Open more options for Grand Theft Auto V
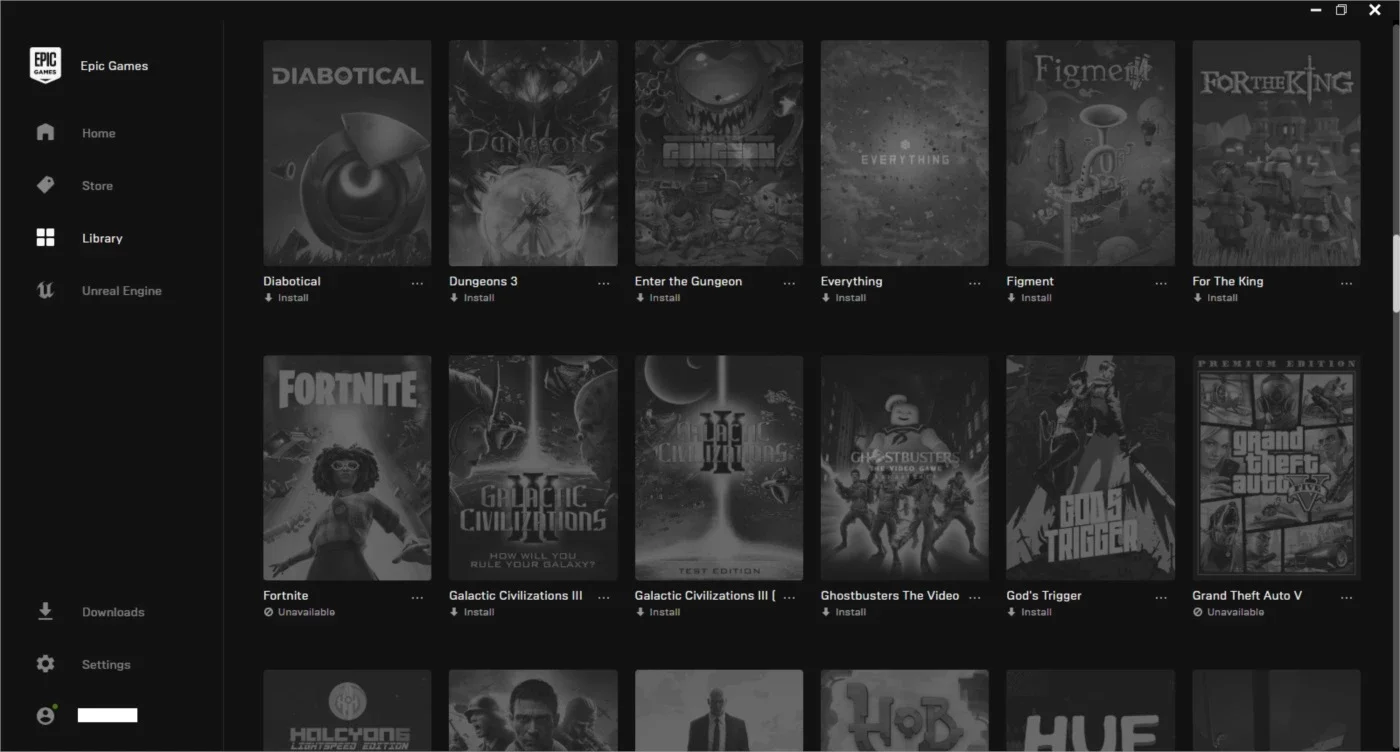 click(x=1347, y=598)
